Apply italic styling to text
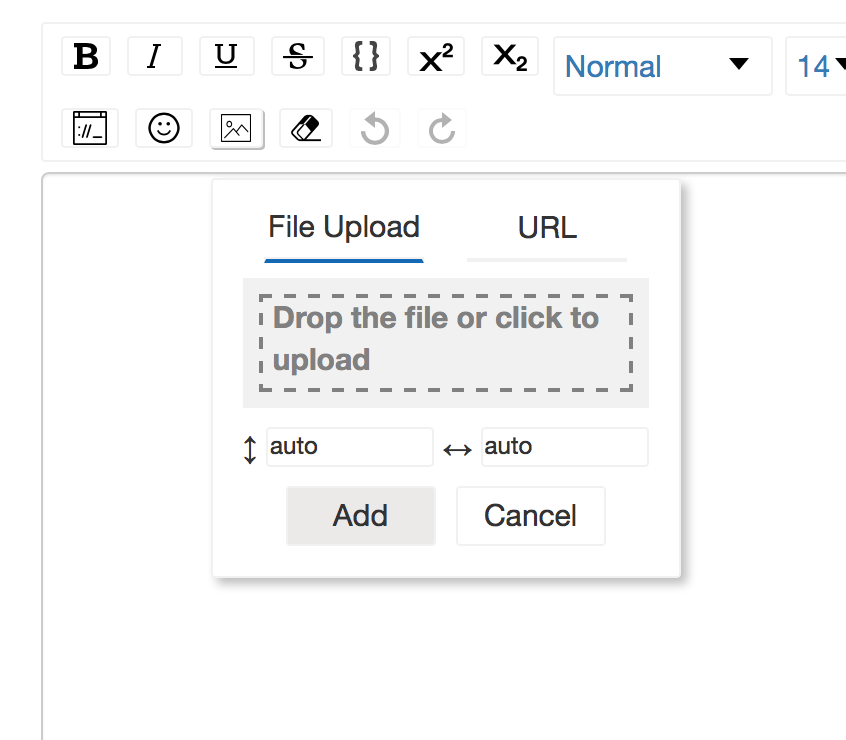This screenshot has width=846, height=740. [154, 56]
